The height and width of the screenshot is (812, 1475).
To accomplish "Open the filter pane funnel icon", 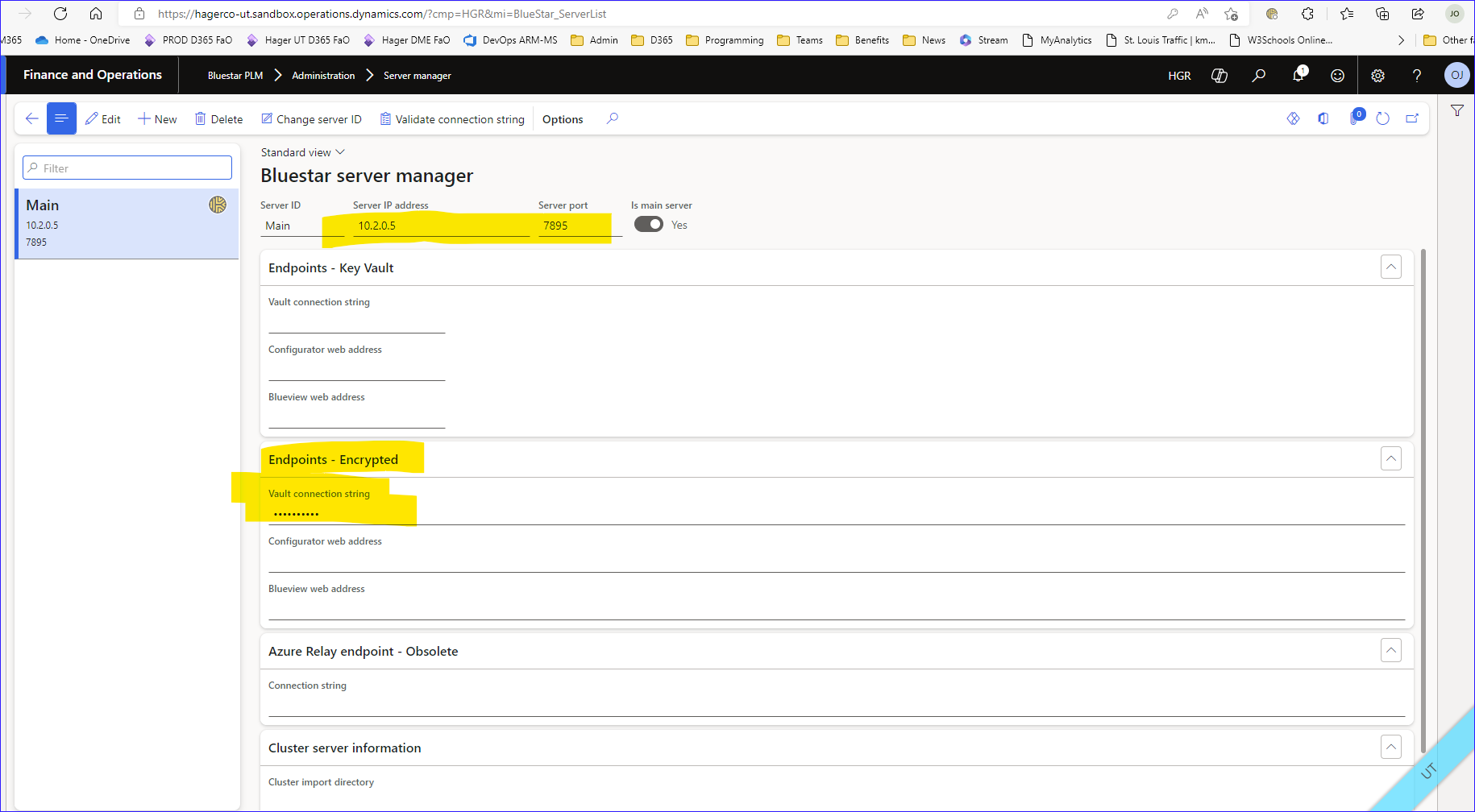I will 1457,110.
